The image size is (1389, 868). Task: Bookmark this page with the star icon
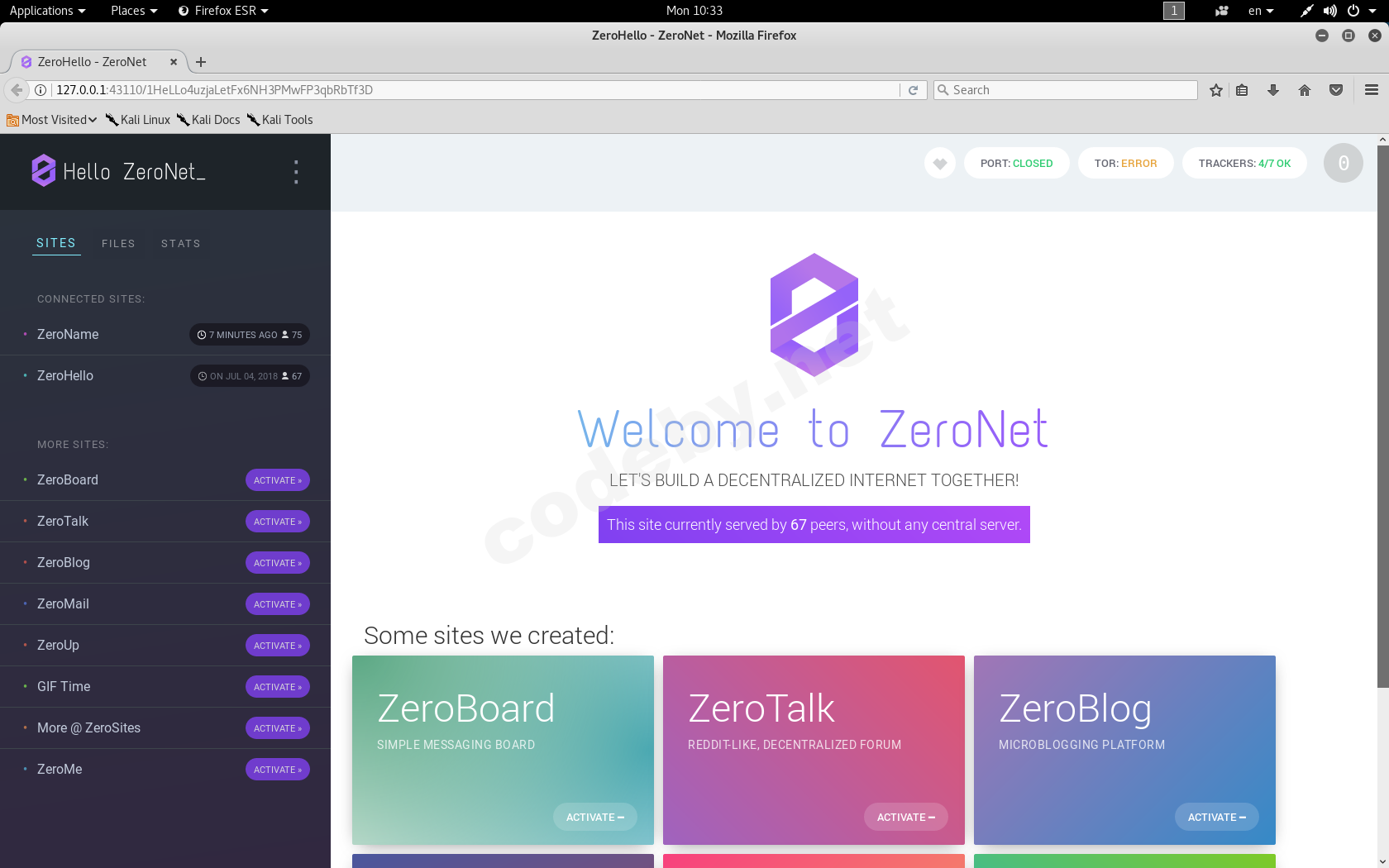[x=1215, y=90]
